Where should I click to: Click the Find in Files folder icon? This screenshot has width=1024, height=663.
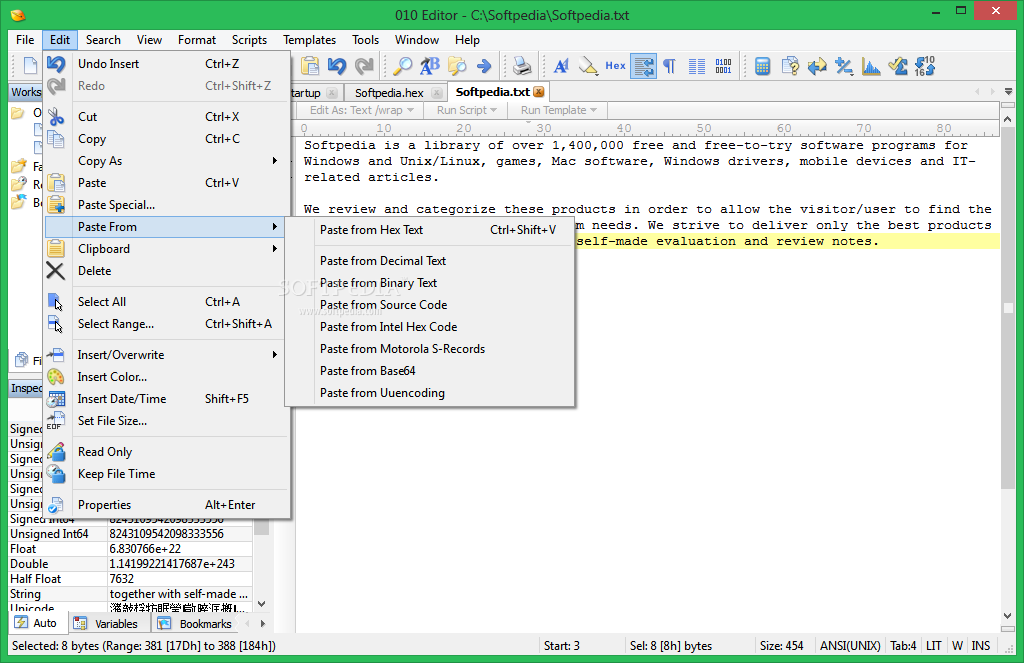pyautogui.click(x=457, y=66)
